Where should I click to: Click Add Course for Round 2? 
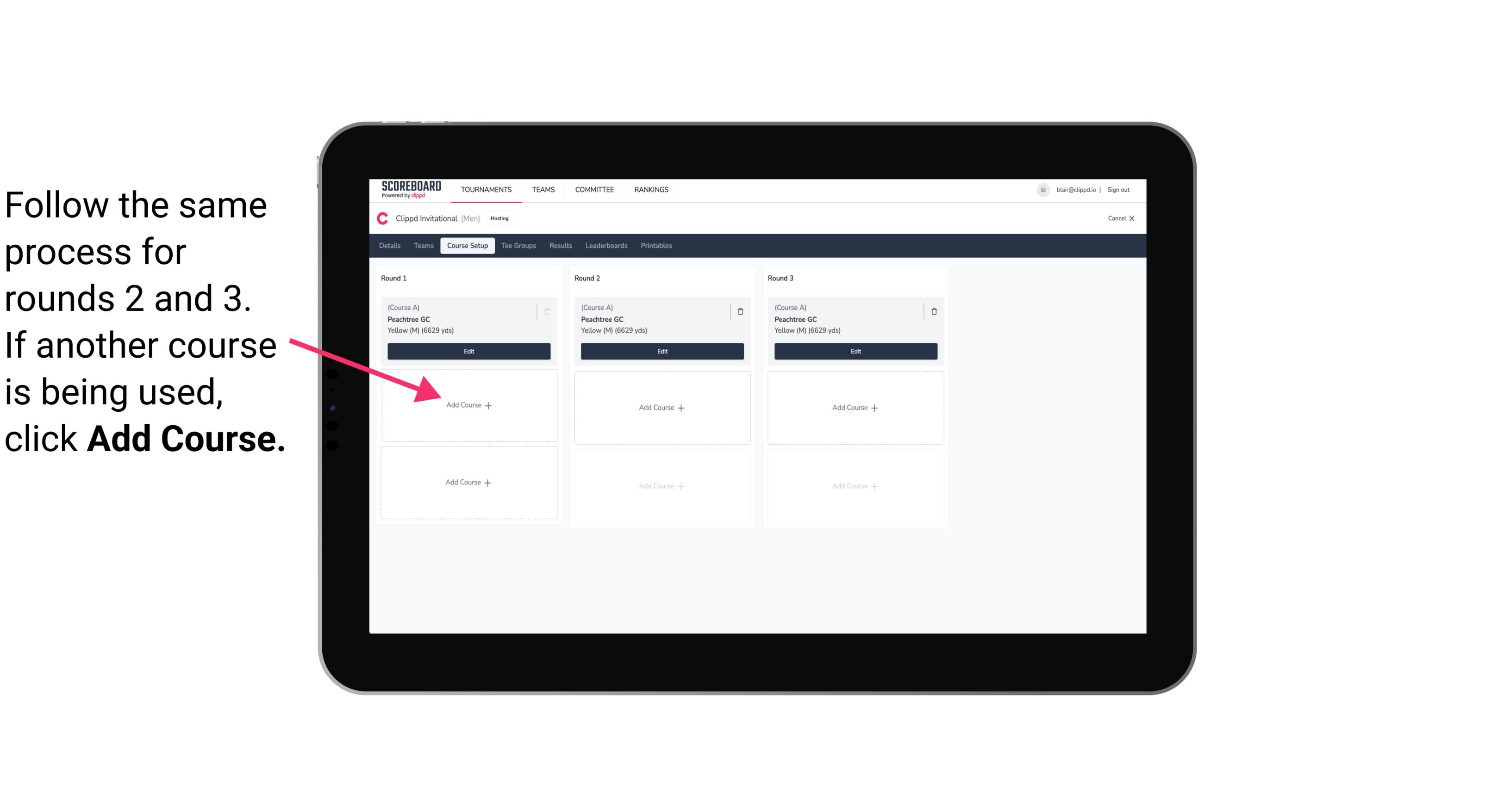(661, 406)
